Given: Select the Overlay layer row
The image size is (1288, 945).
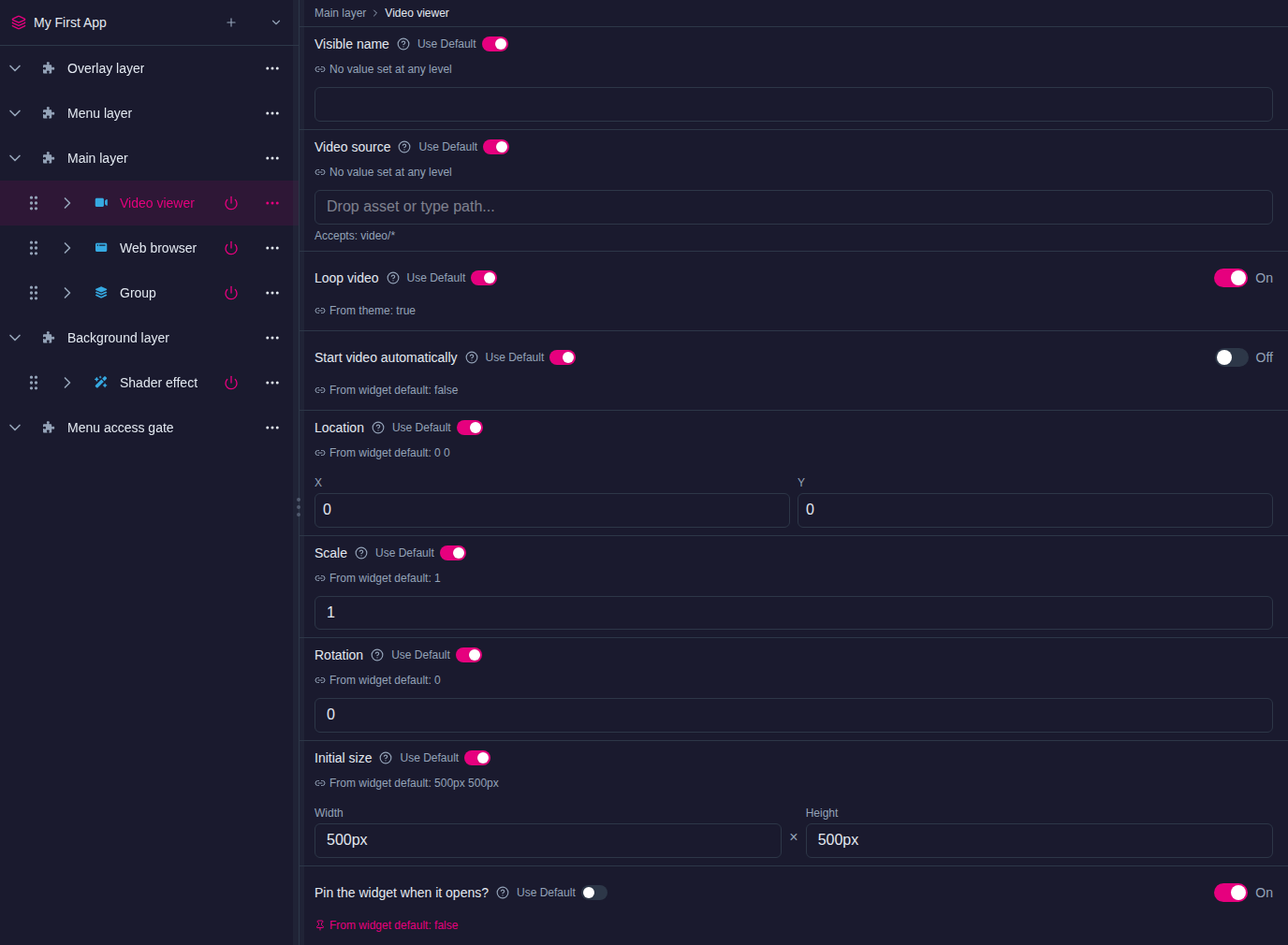Looking at the screenshot, I should tap(149, 68).
